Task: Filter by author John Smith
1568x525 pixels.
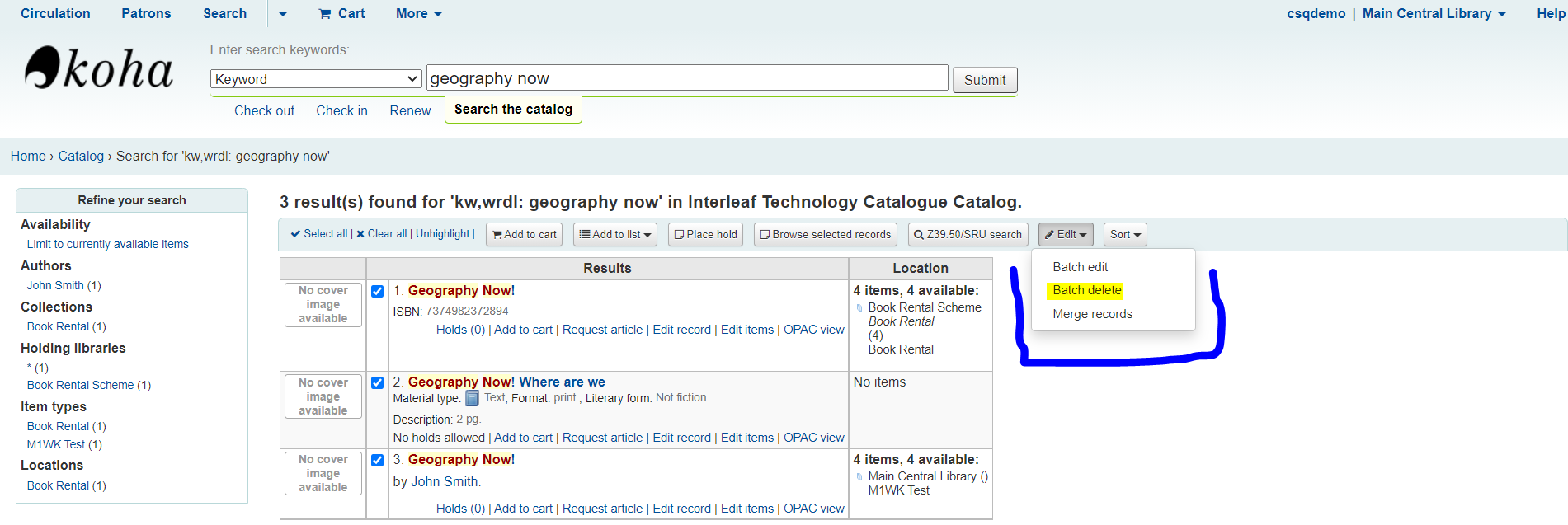Action: 55,285
